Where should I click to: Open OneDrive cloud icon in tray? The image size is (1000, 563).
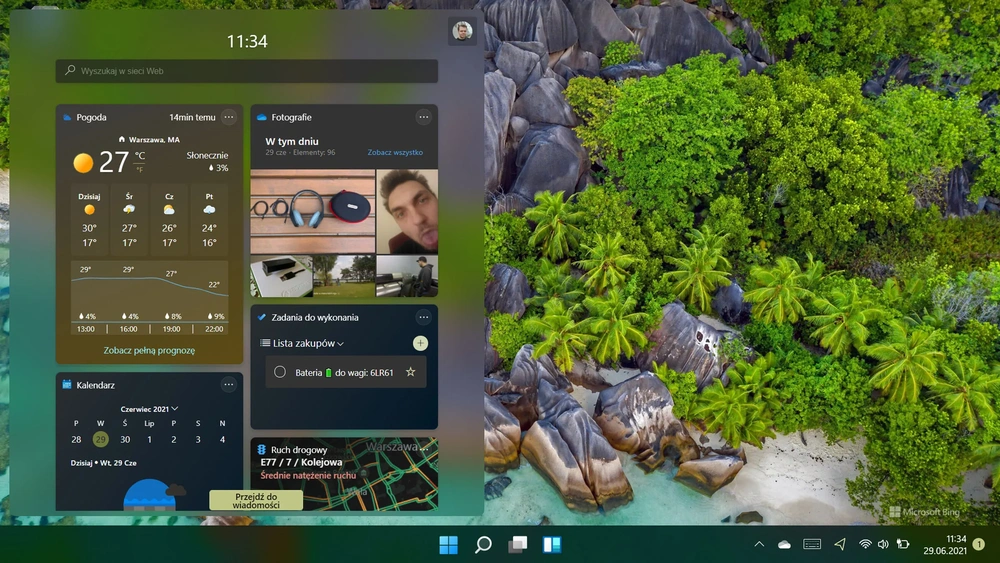(784, 544)
